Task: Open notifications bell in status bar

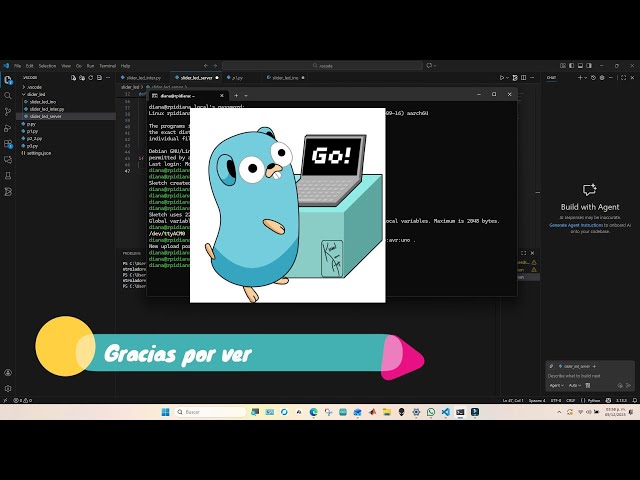Action: (x=634, y=400)
